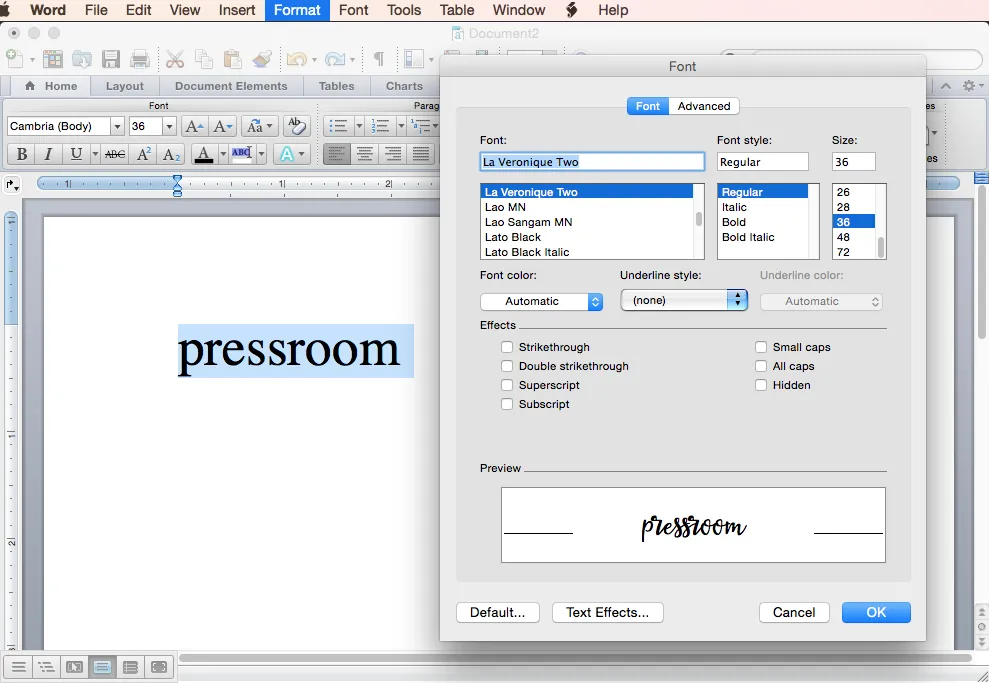Viewport: 989px width, 683px height.
Task: Open the Insert menu
Action: tap(237, 10)
